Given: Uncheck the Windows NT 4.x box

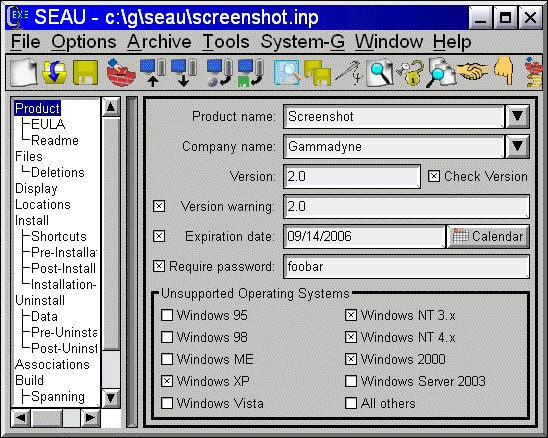Looking at the screenshot, I should click(x=351, y=337).
